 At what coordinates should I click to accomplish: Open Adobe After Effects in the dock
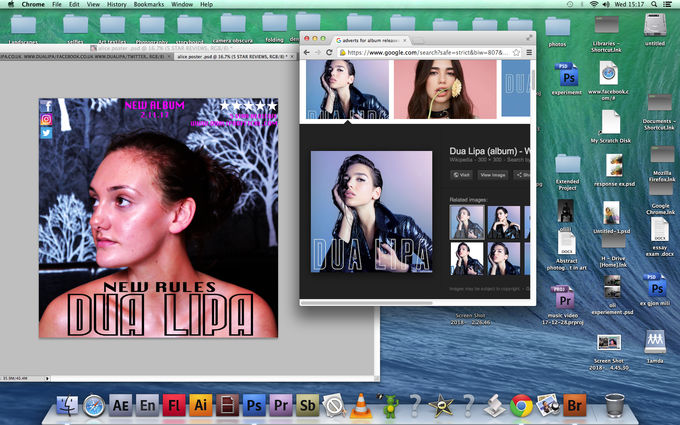121,405
